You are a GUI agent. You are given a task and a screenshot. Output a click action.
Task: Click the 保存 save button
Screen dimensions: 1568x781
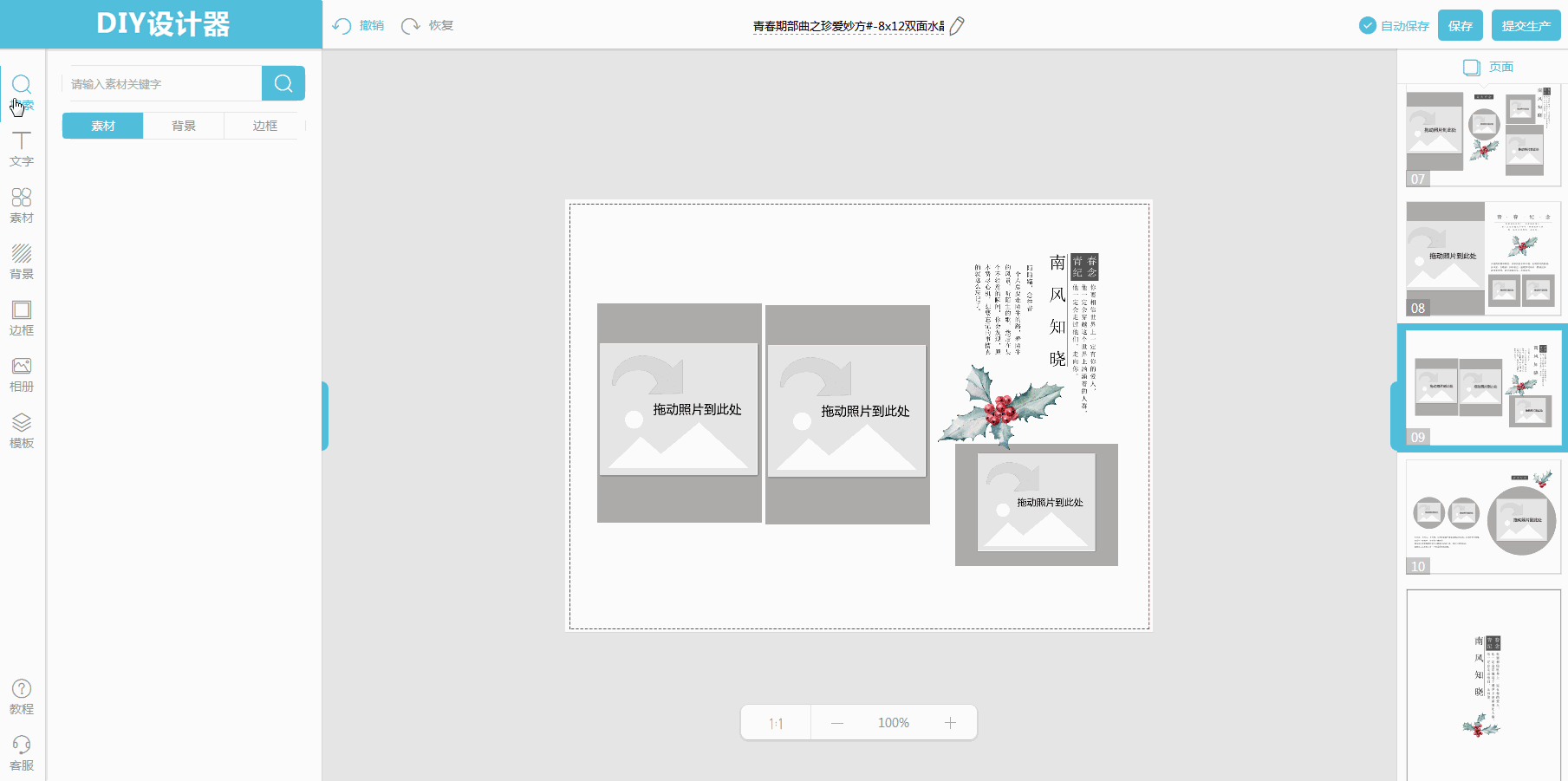point(1461,26)
